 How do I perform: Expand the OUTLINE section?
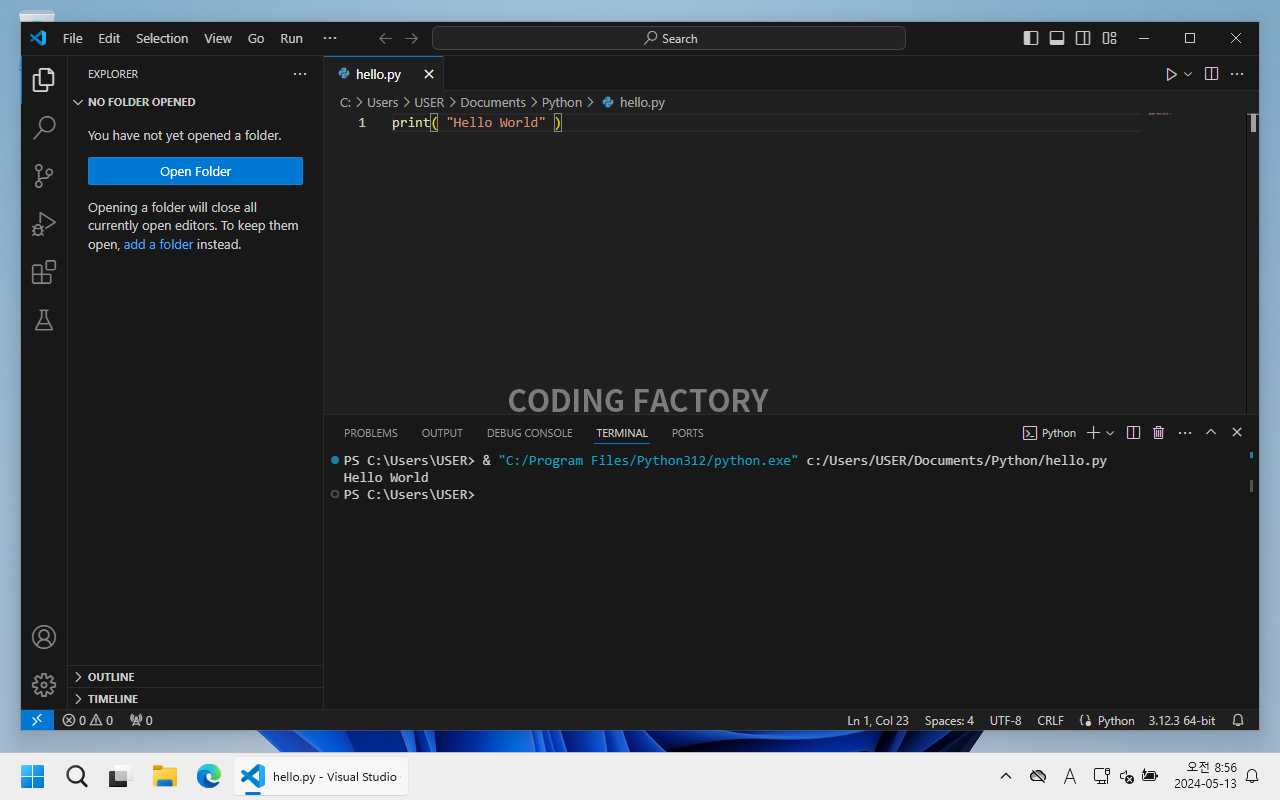tap(110, 677)
